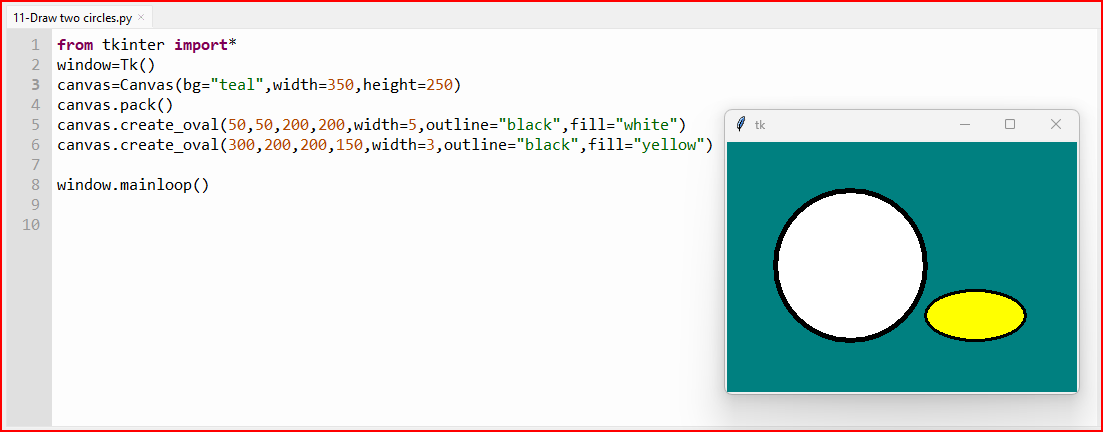Screen dimensions: 1103x432
Task: Maximize the tk window
Action: pos(1010,125)
